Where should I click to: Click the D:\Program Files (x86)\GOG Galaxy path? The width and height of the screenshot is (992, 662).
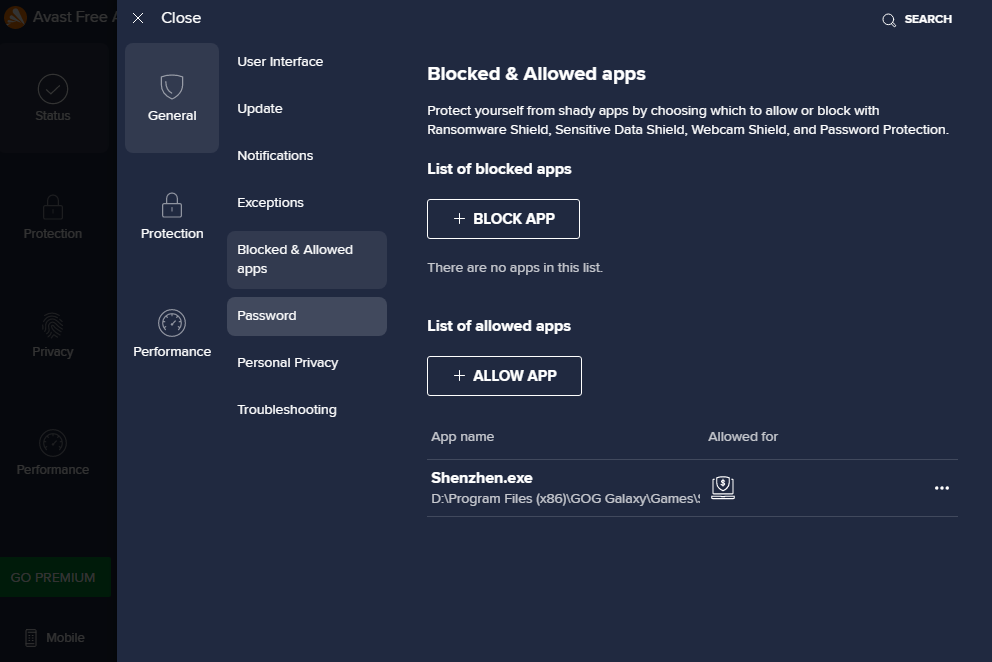pyautogui.click(x=565, y=499)
